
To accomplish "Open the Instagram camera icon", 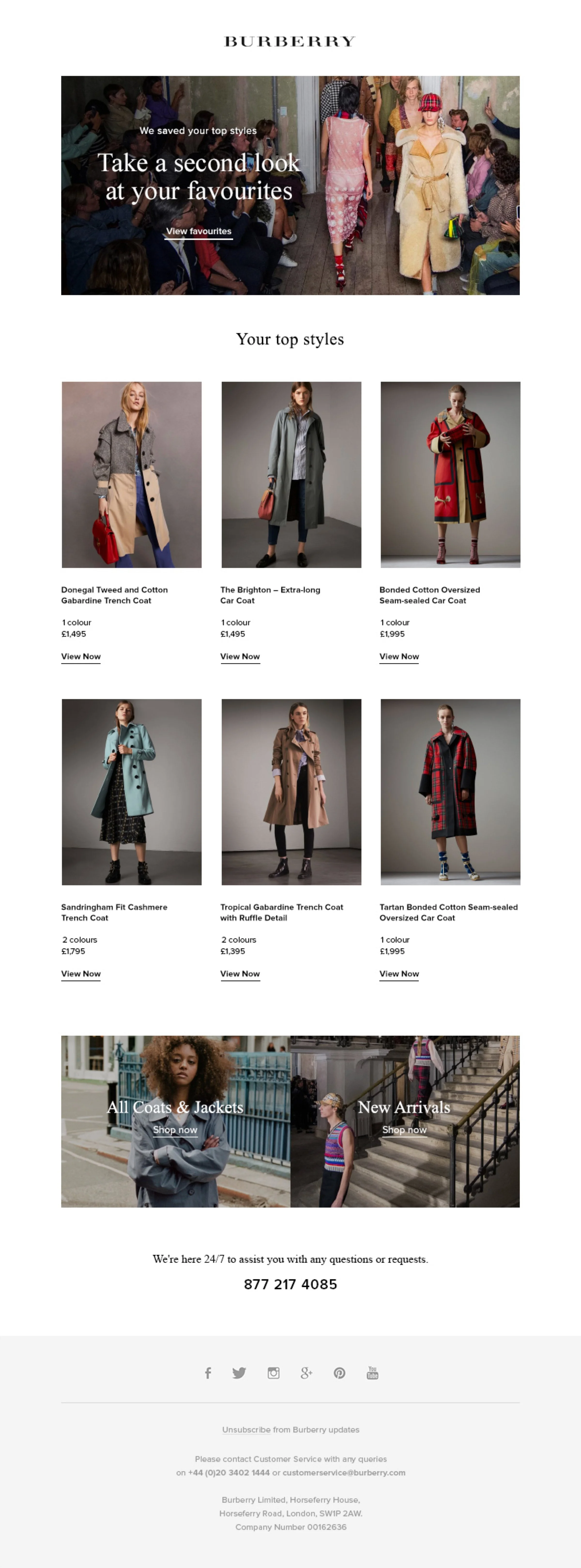I will click(x=274, y=1373).
